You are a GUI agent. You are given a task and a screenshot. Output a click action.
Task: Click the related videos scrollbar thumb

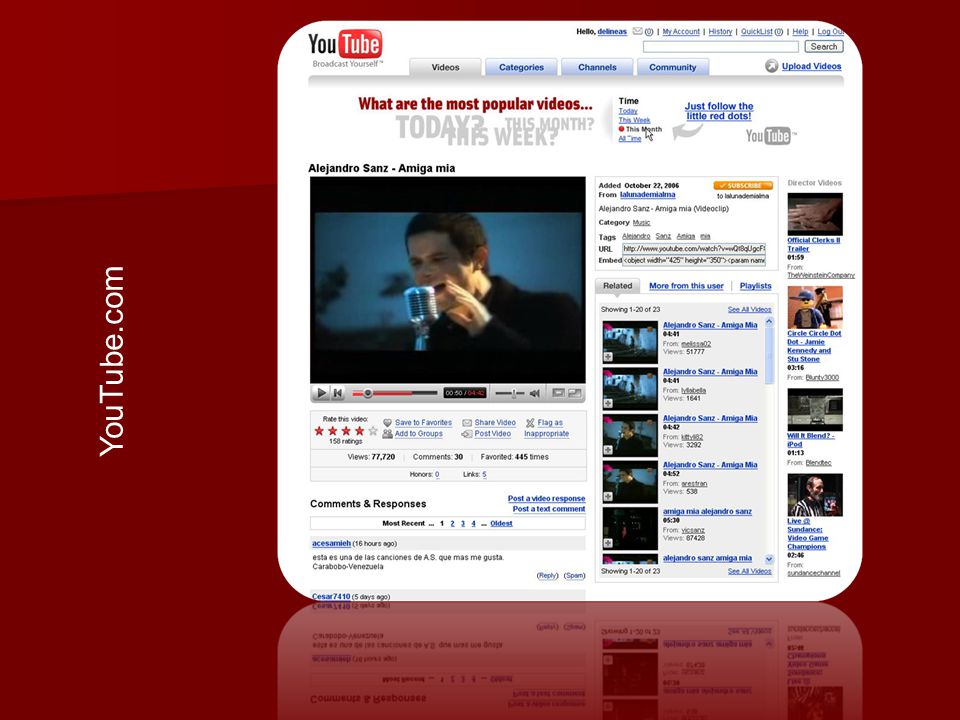pos(770,354)
